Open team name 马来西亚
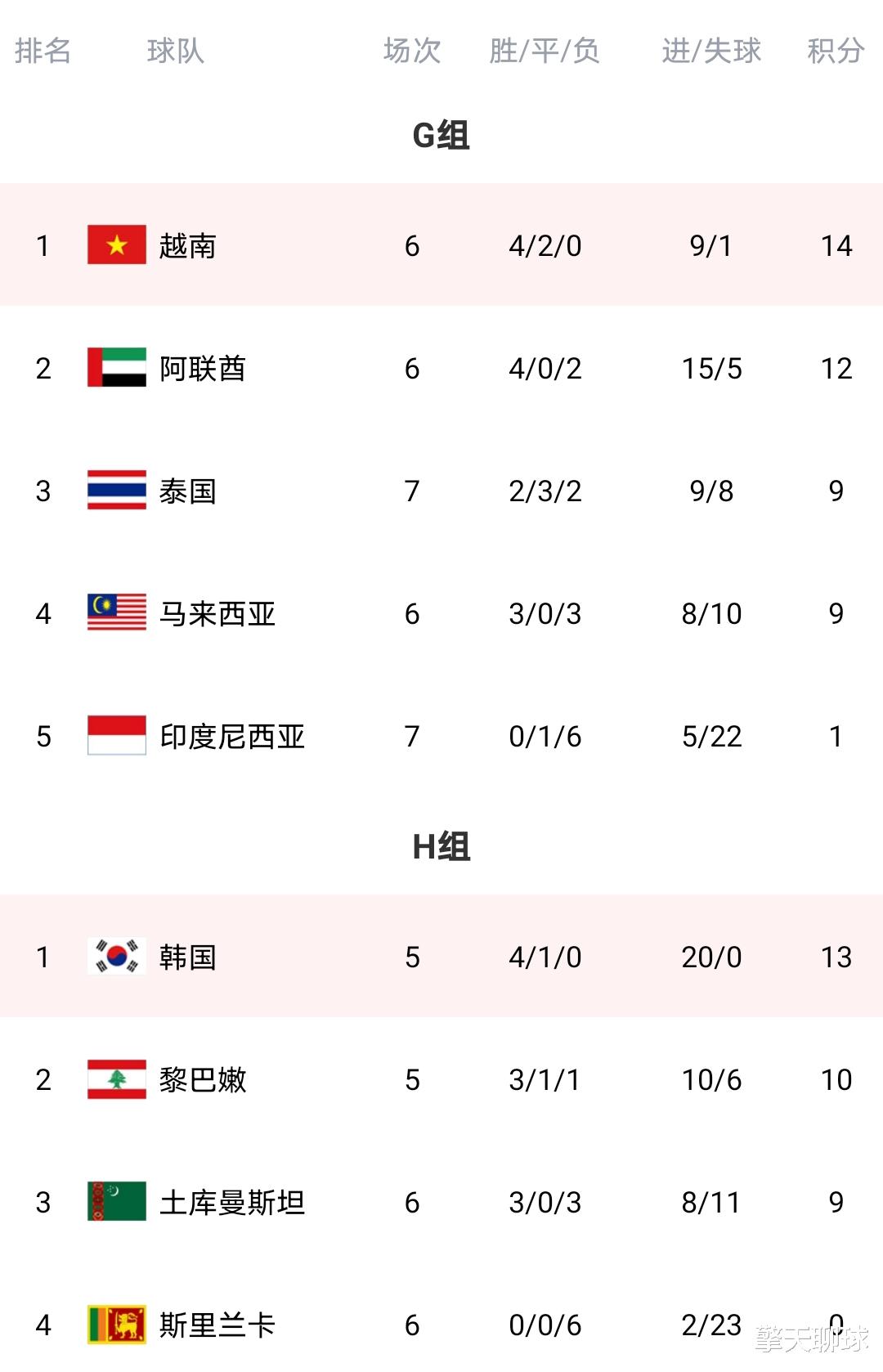The width and height of the screenshot is (883, 1372). (217, 613)
